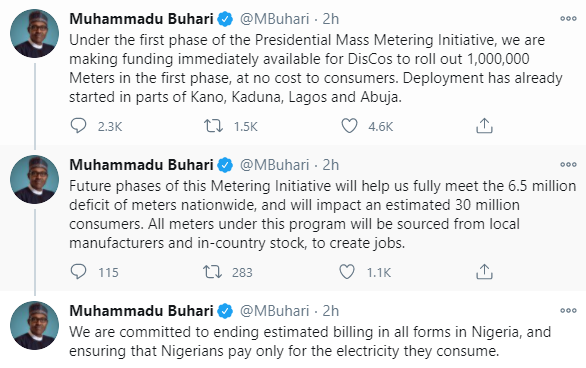
Task: Open more options menu on second tweet
Action: coord(568,164)
